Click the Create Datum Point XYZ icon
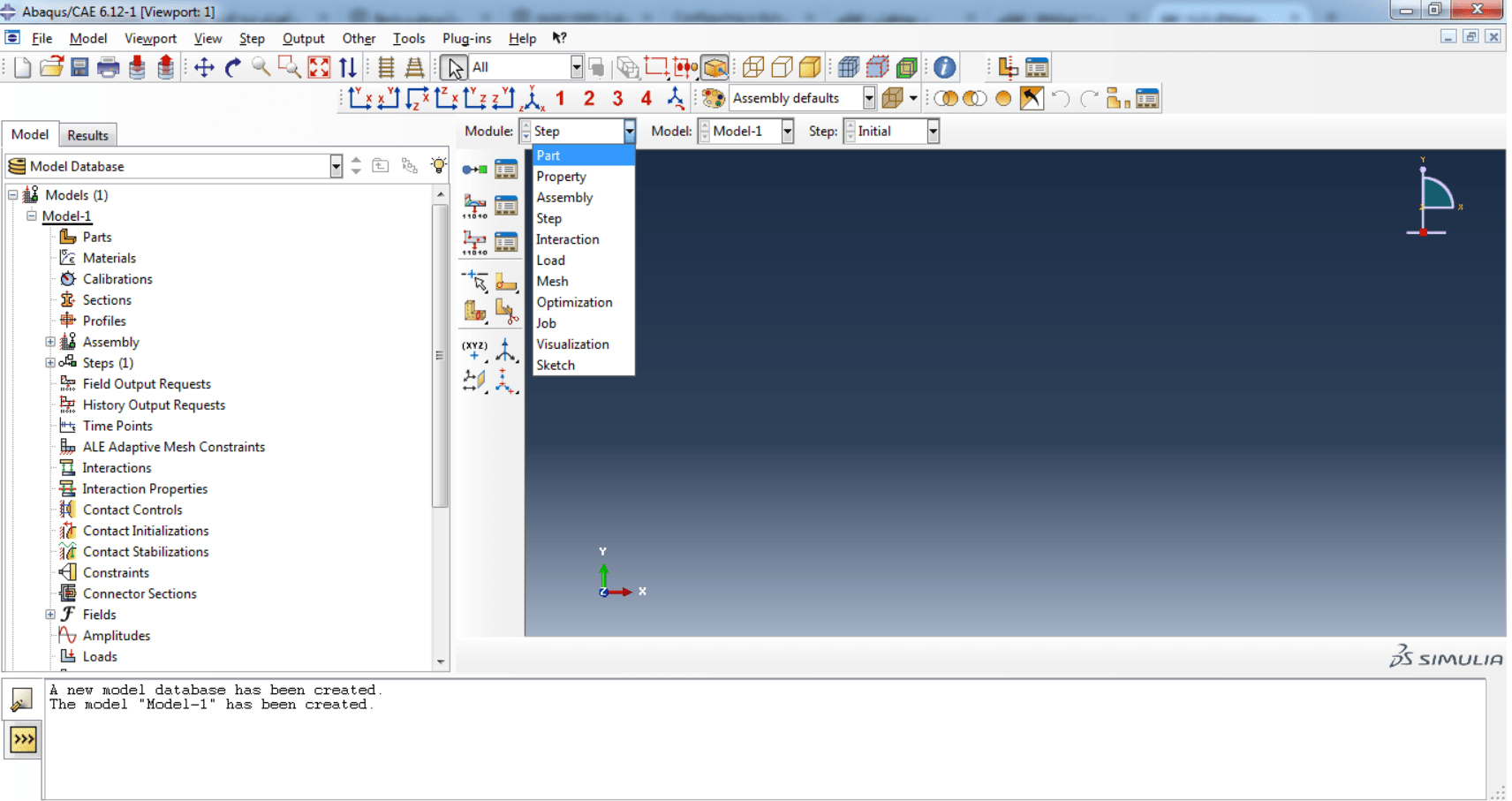 474,351
